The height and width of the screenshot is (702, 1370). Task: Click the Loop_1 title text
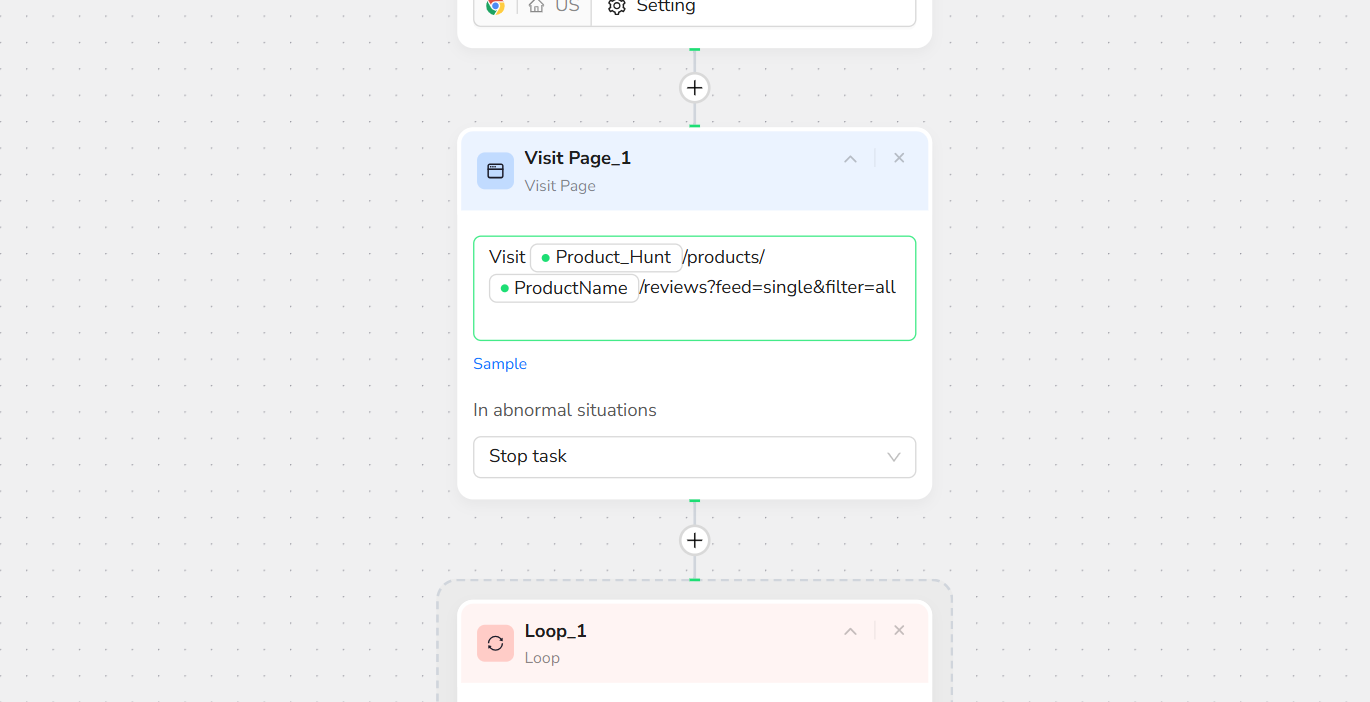pos(555,631)
